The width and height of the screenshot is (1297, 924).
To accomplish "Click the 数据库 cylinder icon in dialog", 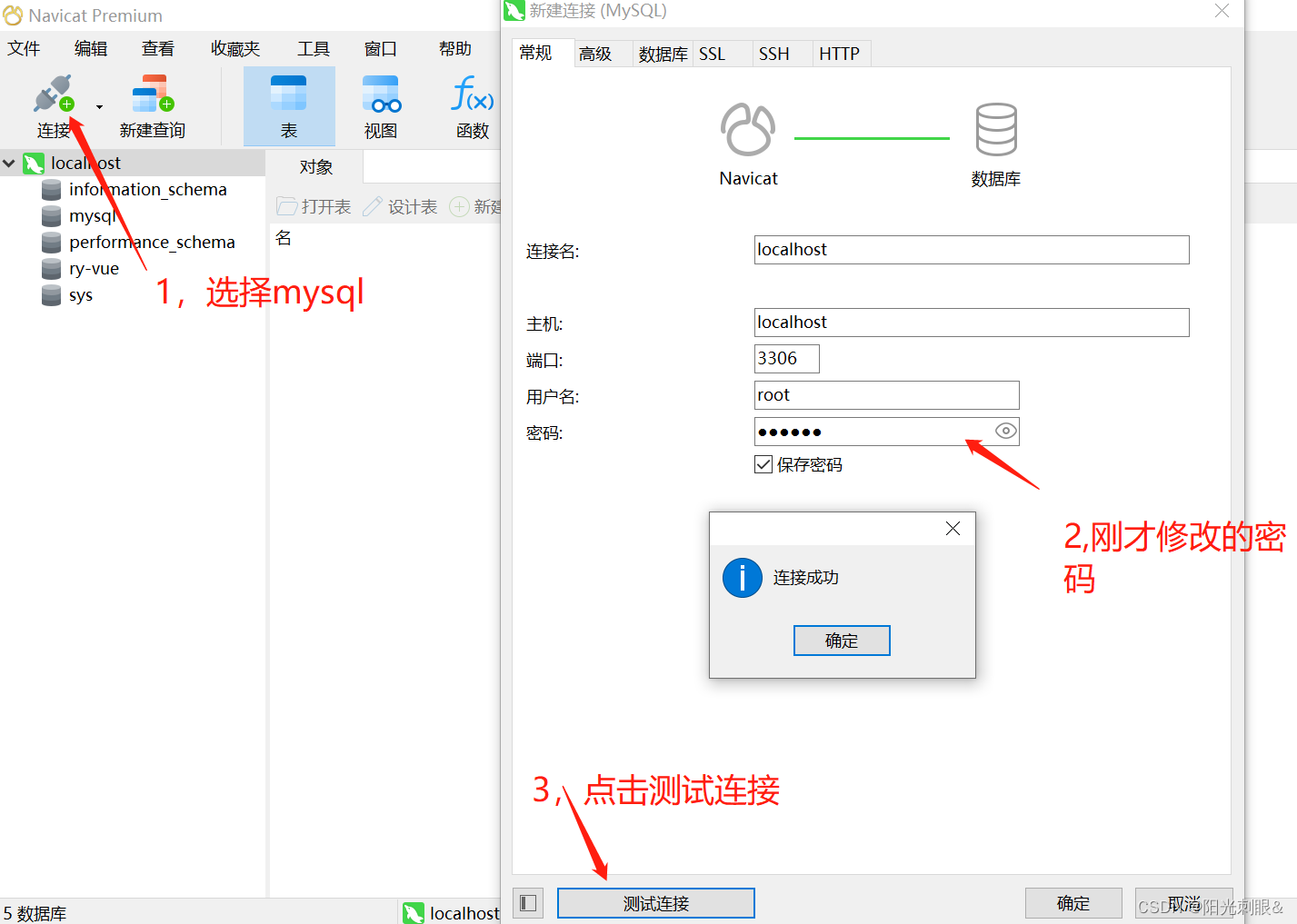I will (996, 129).
